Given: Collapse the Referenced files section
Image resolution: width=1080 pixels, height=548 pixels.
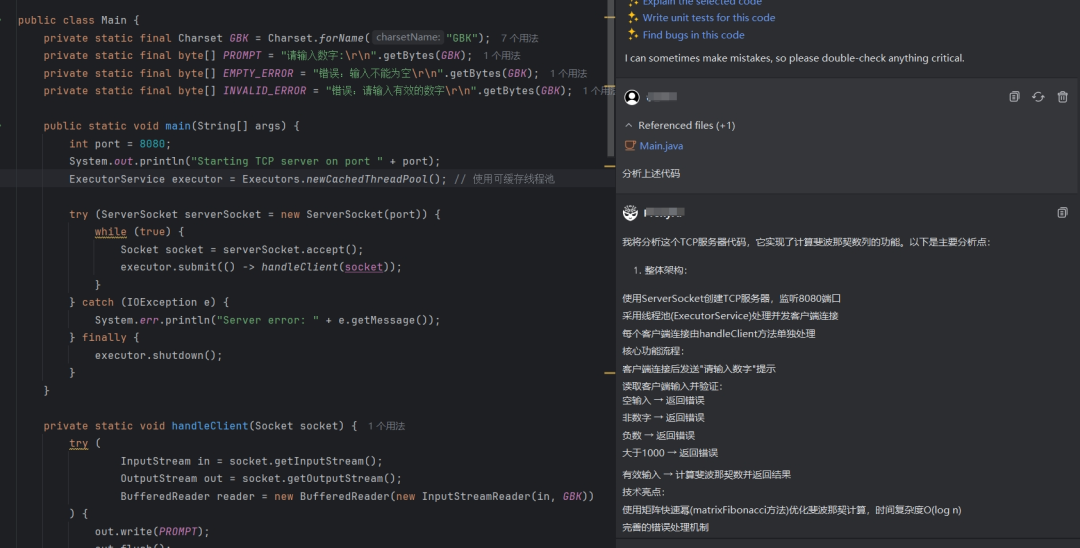Looking at the screenshot, I should click(x=629, y=126).
